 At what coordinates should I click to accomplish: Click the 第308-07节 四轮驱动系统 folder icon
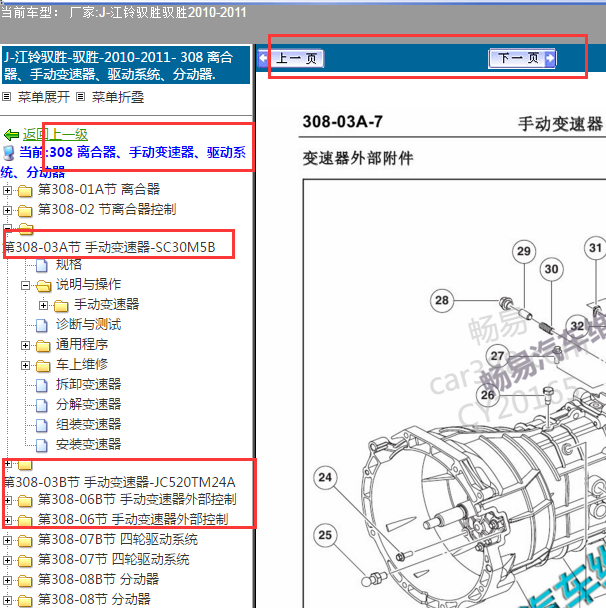(25, 561)
